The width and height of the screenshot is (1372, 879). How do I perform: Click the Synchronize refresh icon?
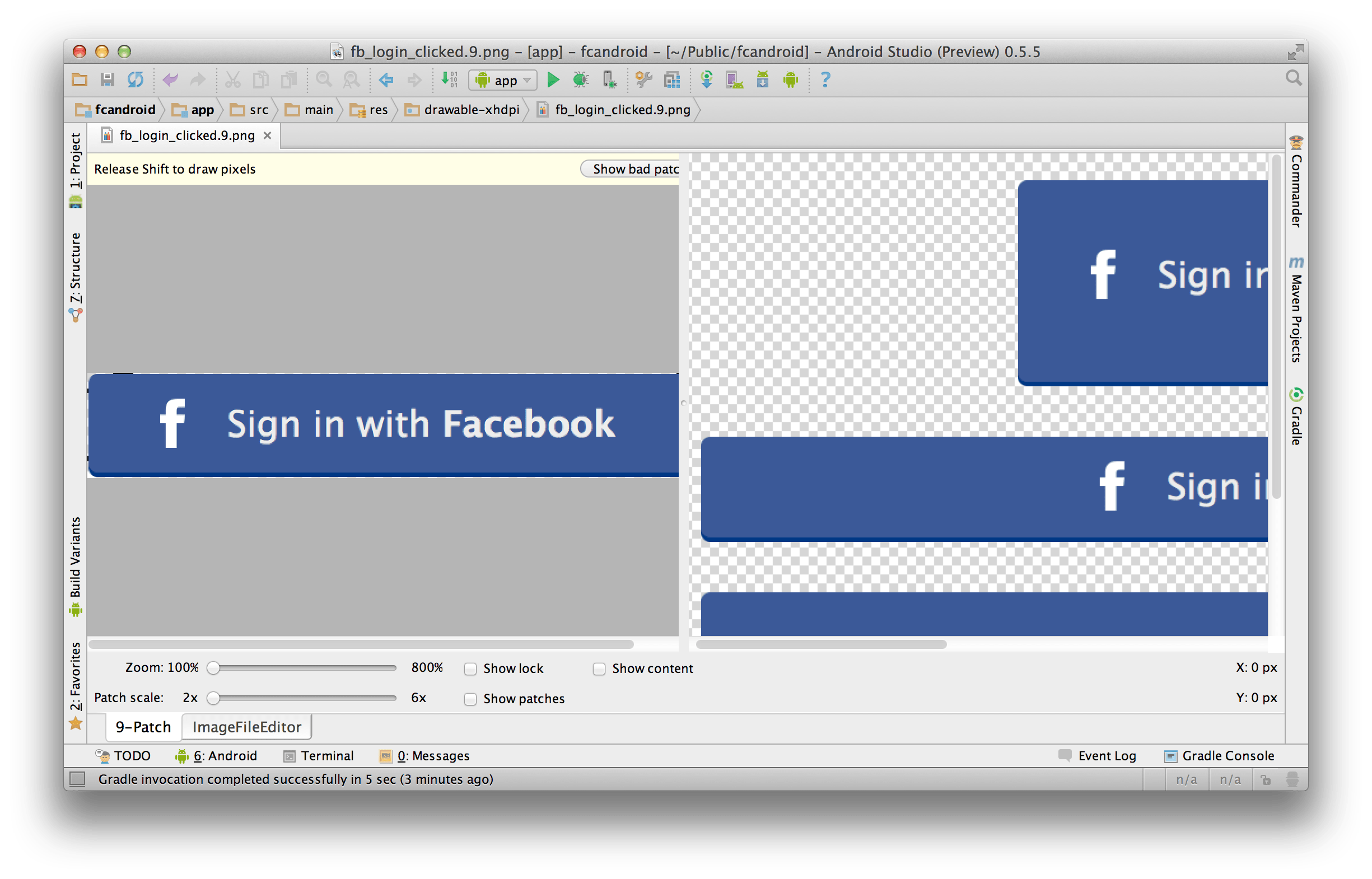(x=136, y=80)
